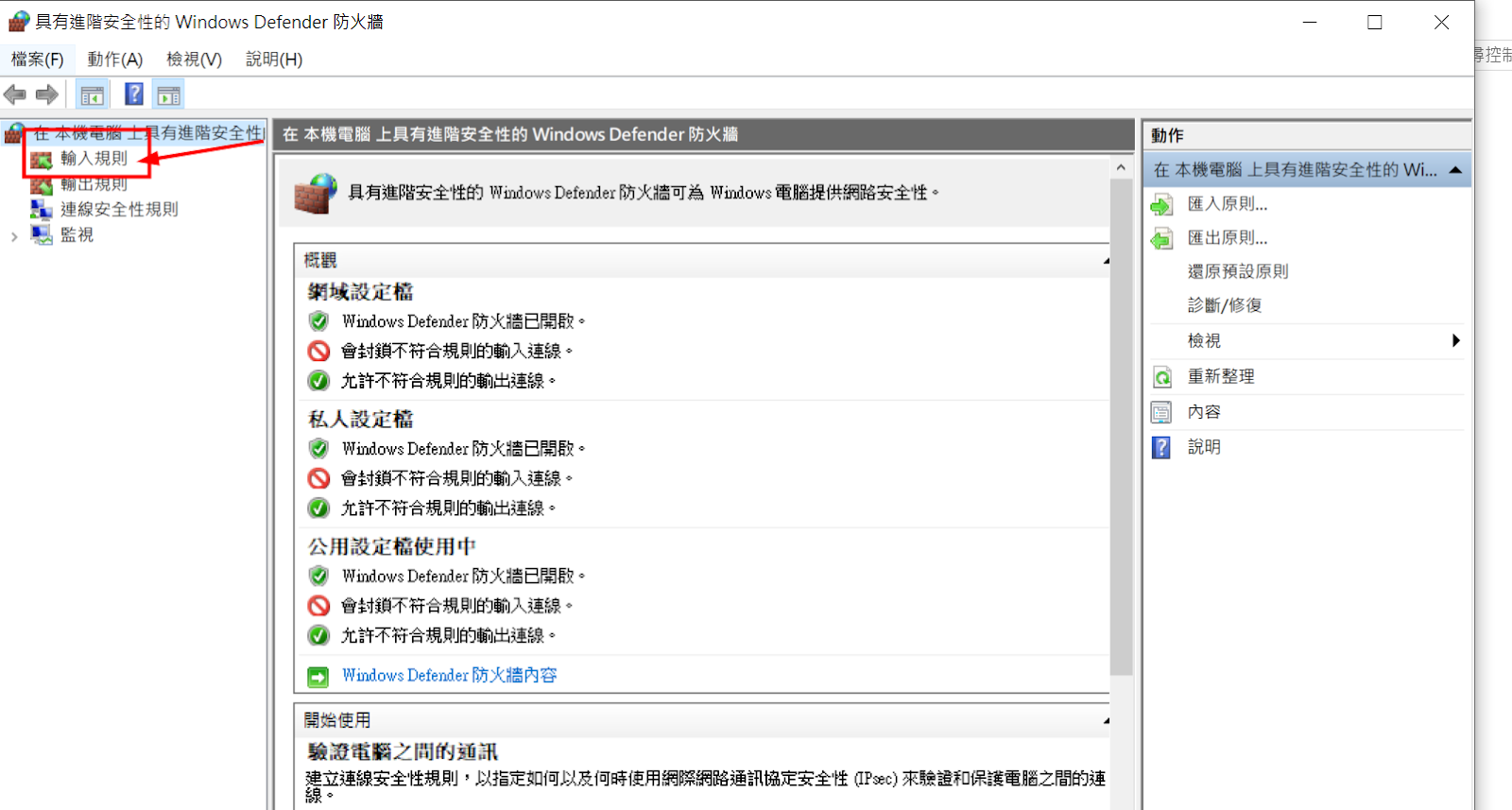Screen dimensions: 1512x810
Task: Click 還原預設原則 action
Action: click(1238, 272)
